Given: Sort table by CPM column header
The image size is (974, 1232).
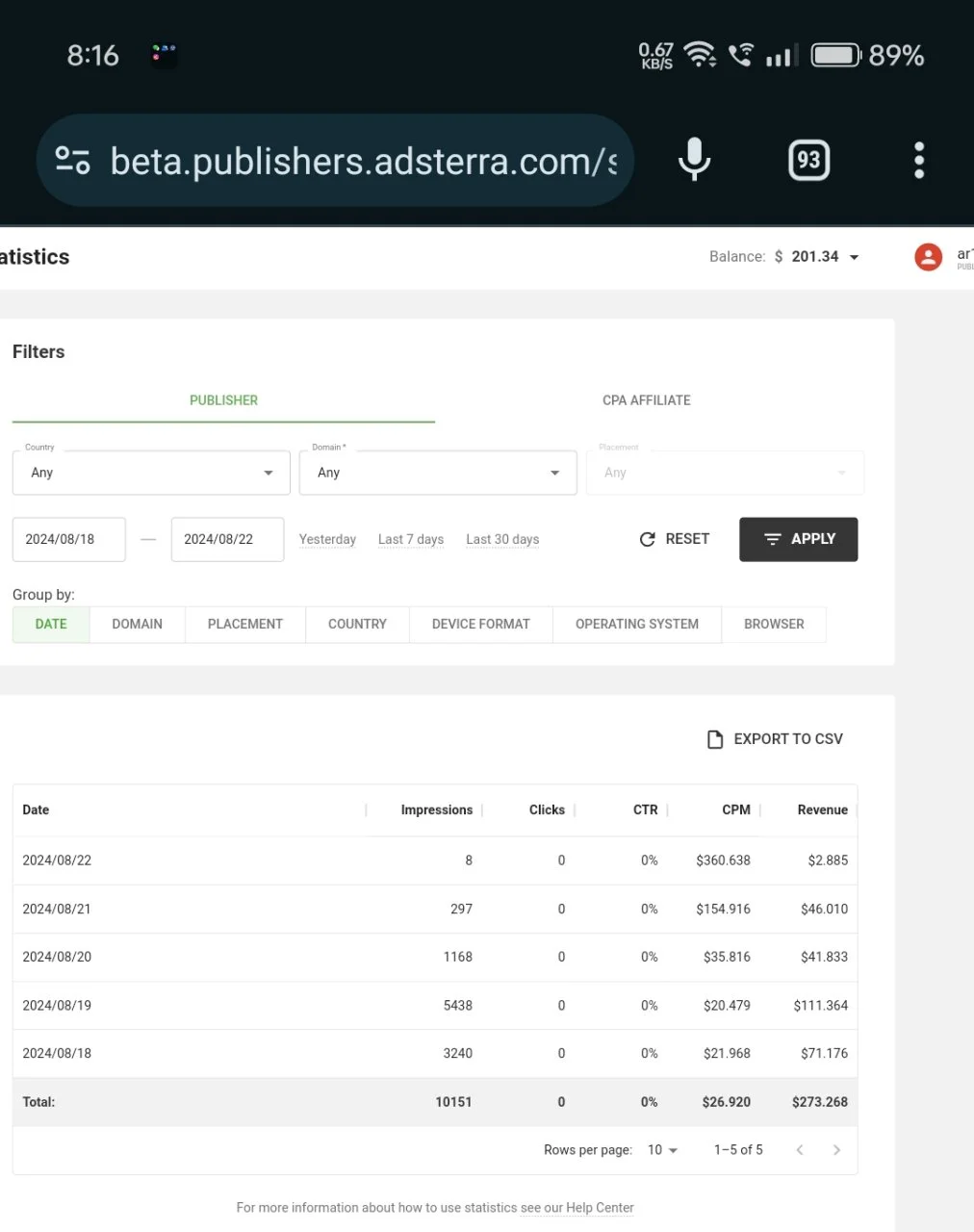Looking at the screenshot, I should (736, 809).
